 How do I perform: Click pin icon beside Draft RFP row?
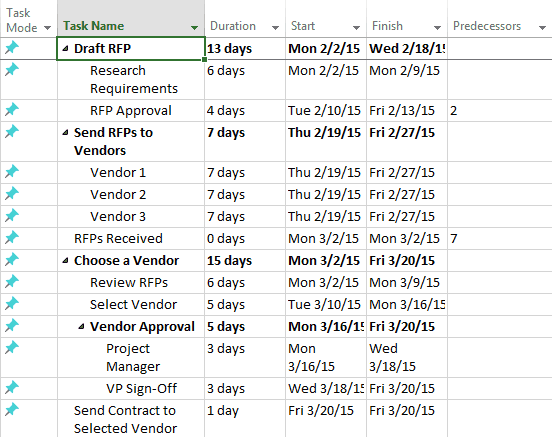click(x=12, y=47)
